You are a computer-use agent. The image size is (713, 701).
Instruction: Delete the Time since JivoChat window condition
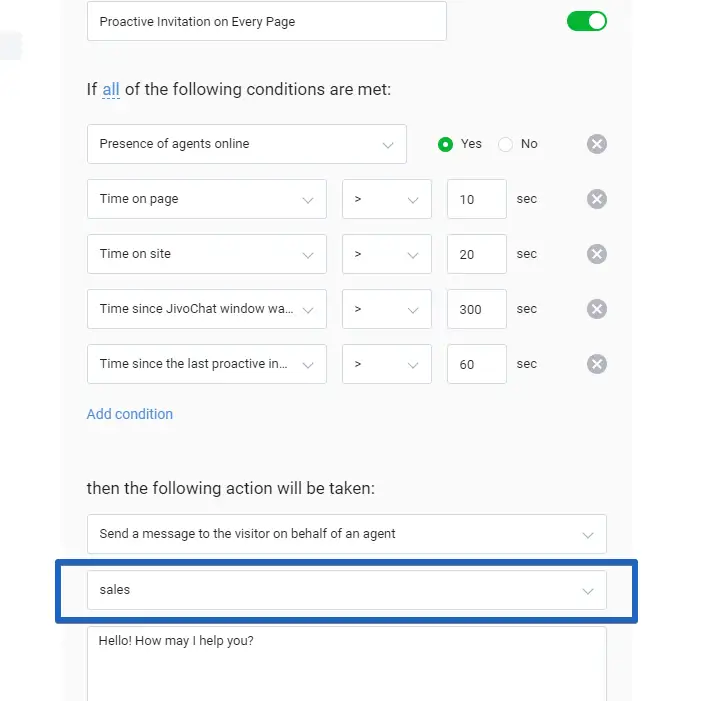point(596,309)
